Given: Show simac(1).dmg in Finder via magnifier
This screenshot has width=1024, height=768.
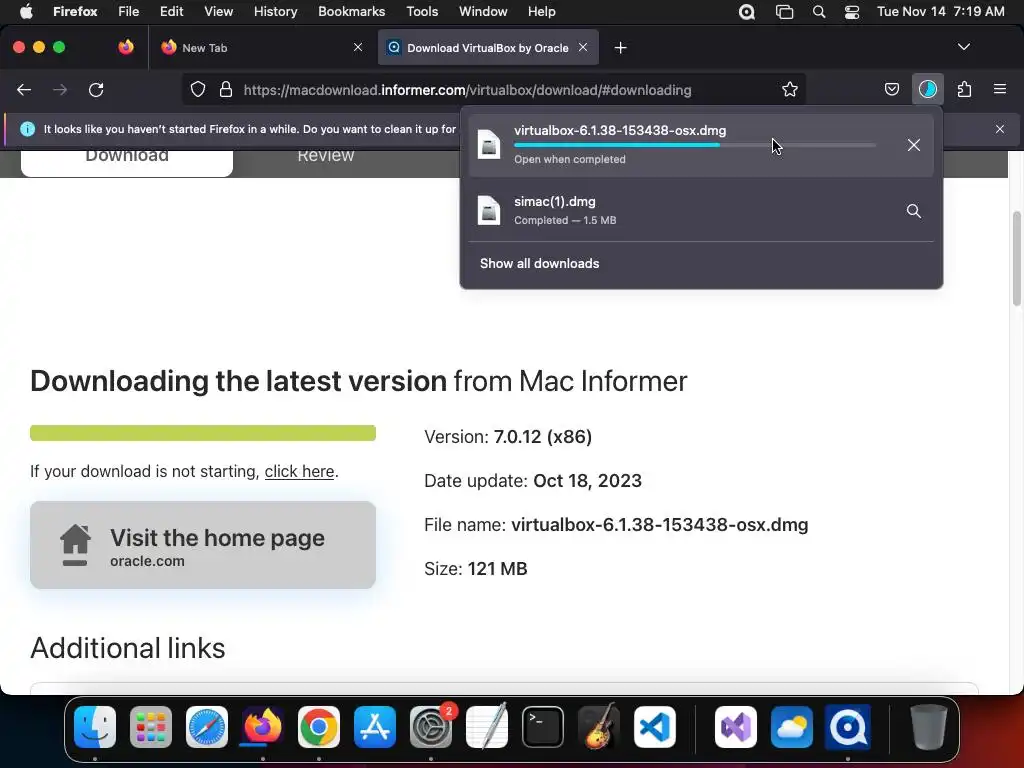Looking at the screenshot, I should tap(914, 211).
